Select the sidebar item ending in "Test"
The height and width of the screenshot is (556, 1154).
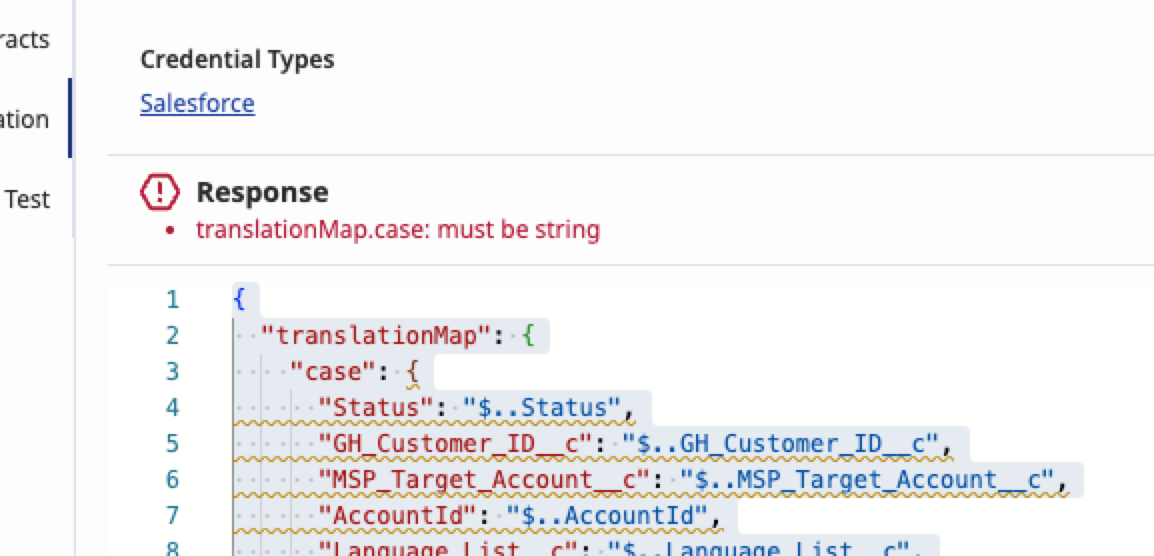click(x=27, y=199)
